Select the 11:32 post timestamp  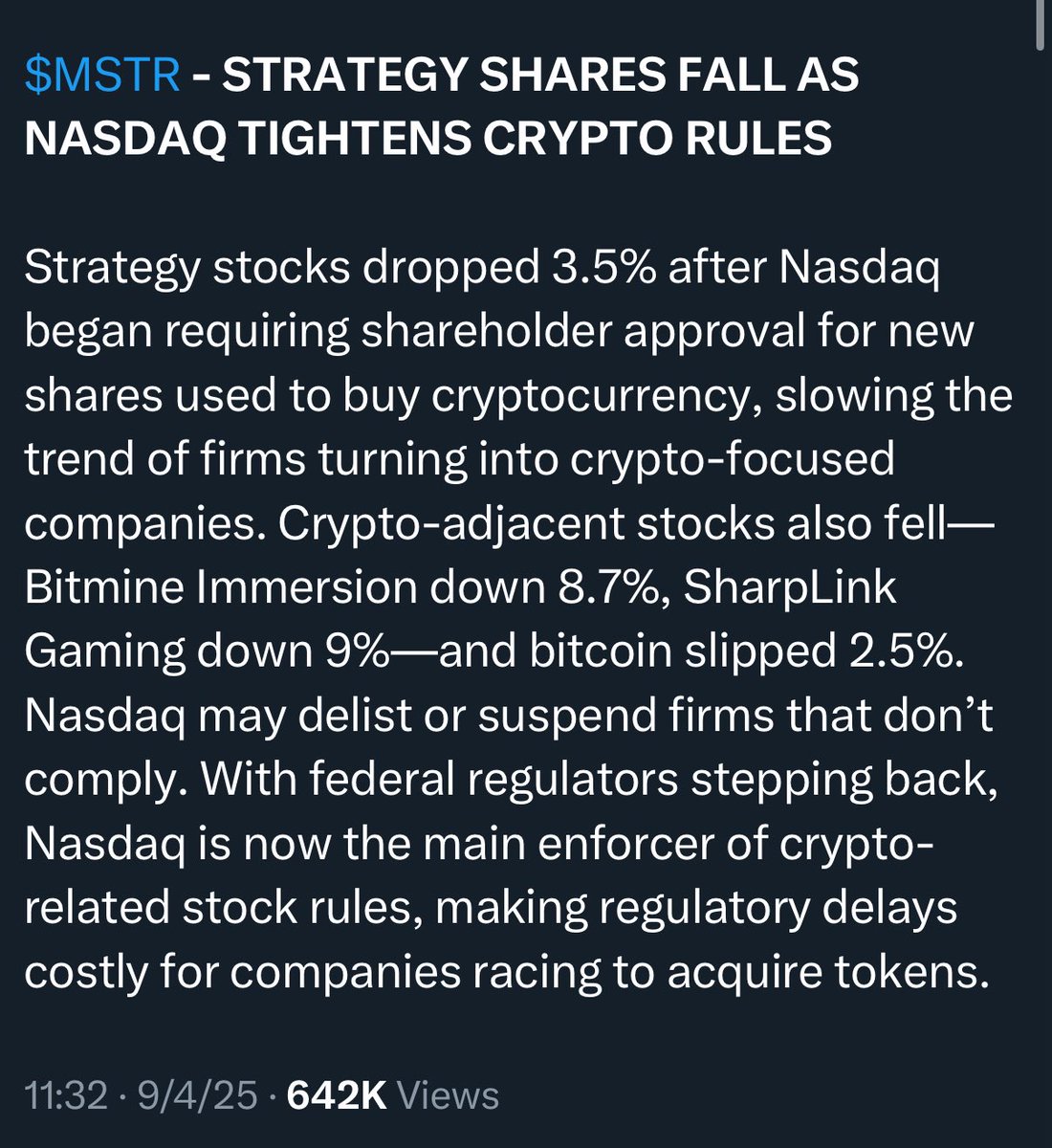(66, 1095)
